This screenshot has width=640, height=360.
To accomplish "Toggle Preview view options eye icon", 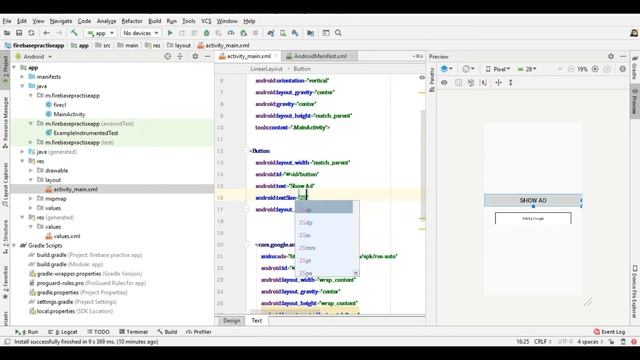I will [444, 82].
